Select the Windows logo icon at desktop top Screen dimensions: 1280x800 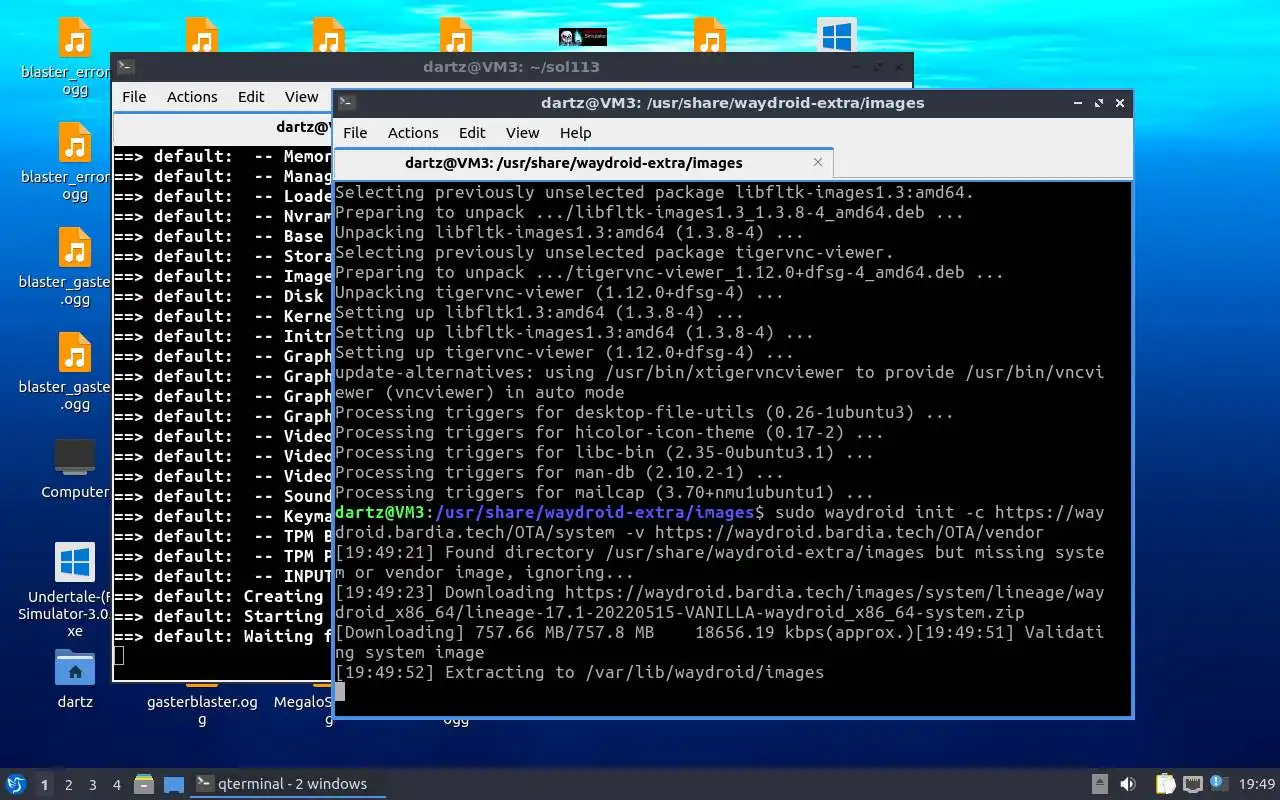836,36
